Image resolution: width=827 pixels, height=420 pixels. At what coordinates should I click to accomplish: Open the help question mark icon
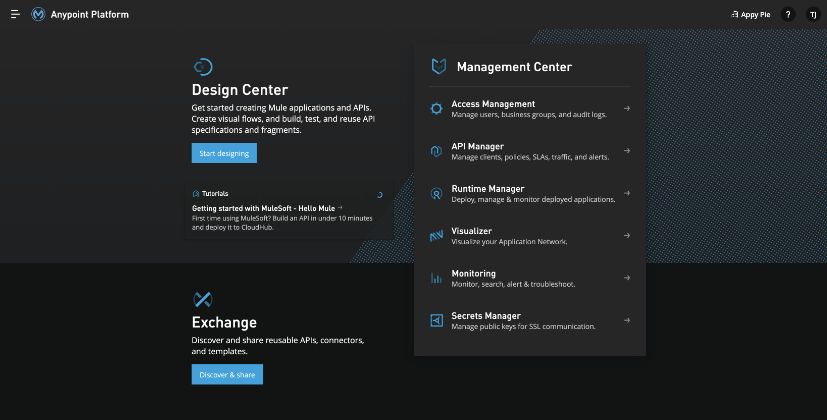point(788,15)
